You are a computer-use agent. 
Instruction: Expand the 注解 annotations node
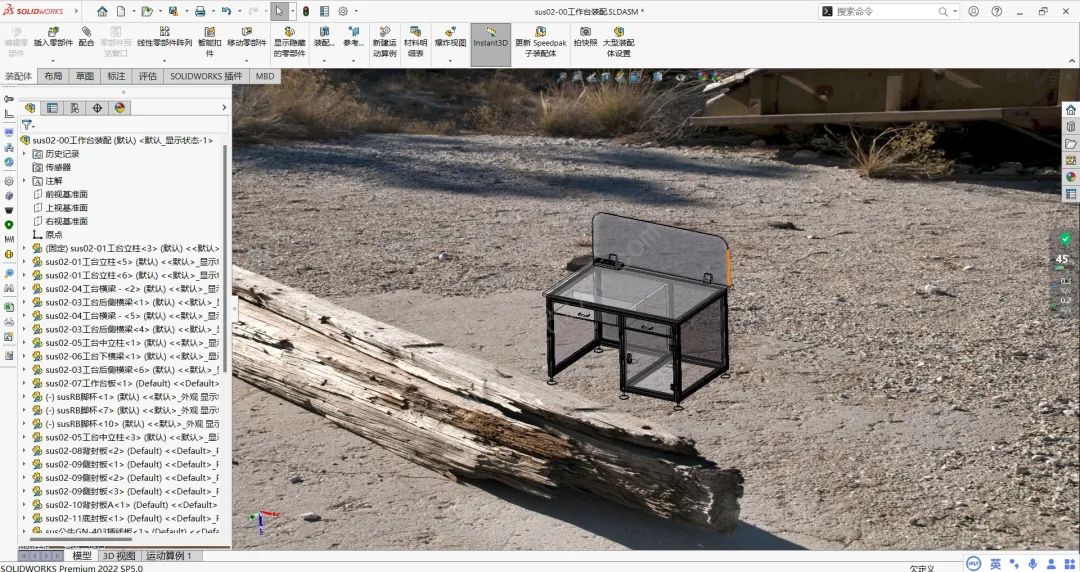click(x=24, y=181)
